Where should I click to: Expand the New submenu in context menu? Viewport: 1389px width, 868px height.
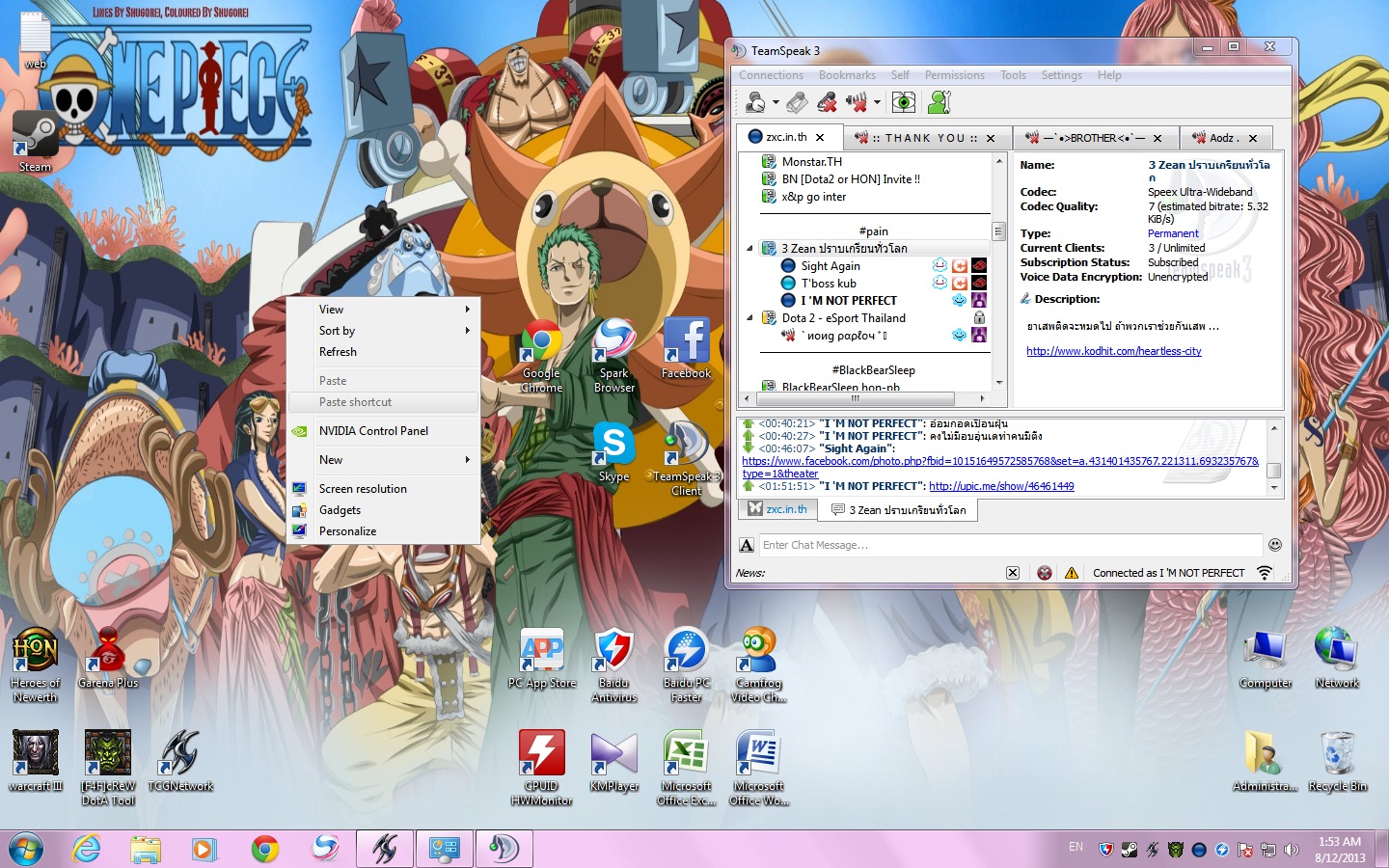click(x=384, y=460)
